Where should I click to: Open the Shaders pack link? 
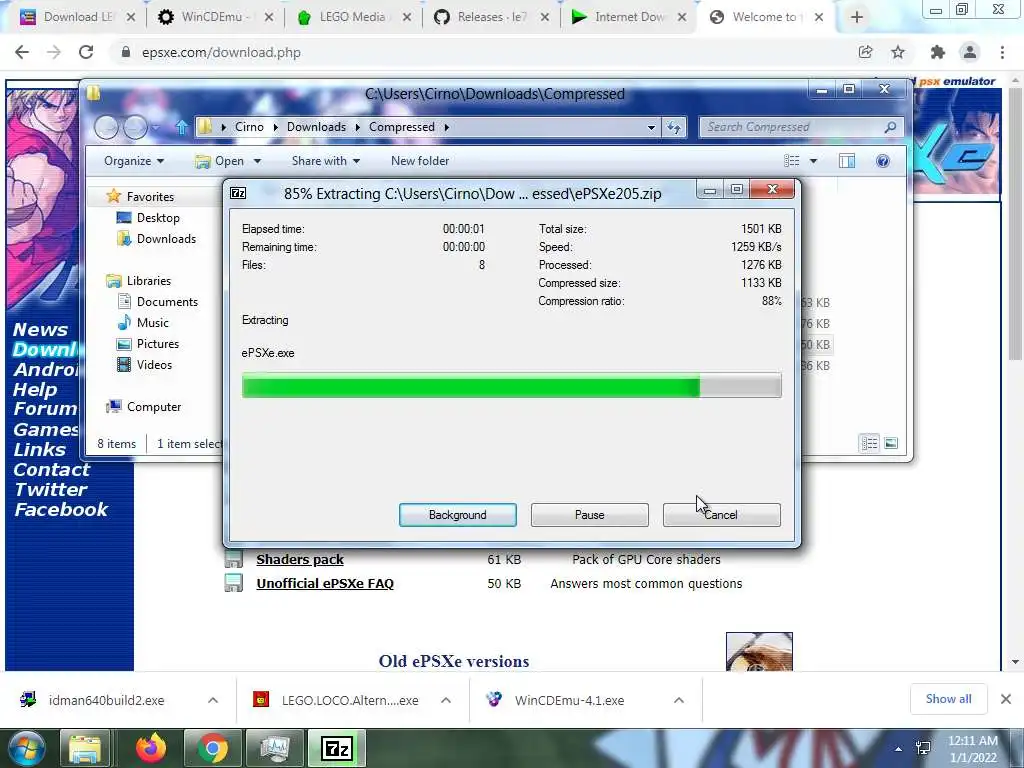point(300,560)
